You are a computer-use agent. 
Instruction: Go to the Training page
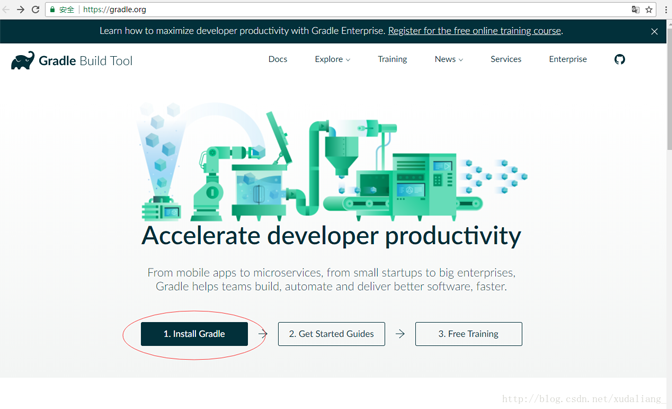pos(392,59)
